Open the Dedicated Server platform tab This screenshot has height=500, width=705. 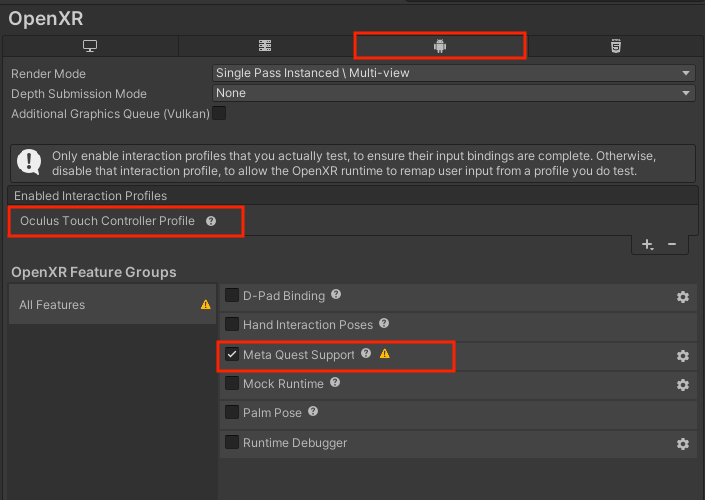coord(265,46)
